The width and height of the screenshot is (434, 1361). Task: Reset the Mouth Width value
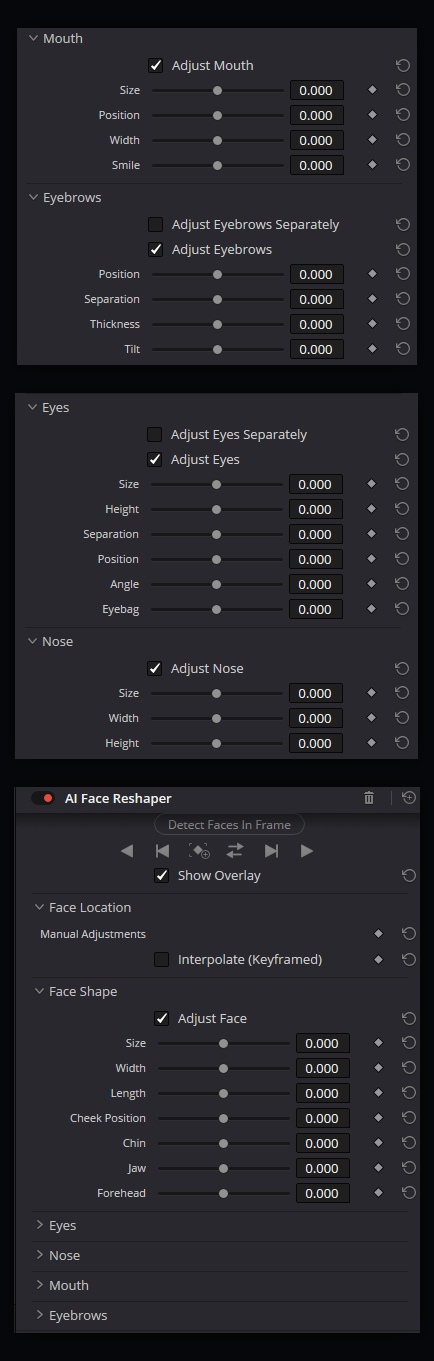click(x=403, y=140)
